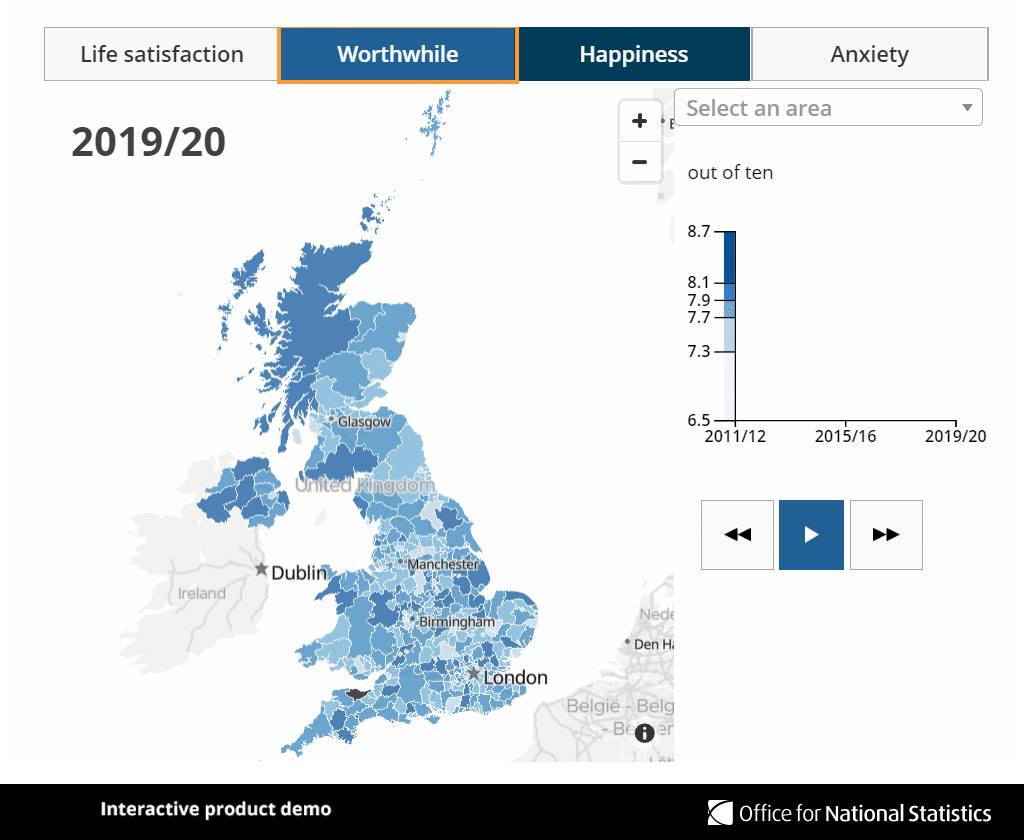Select the Worthwhile tab
The image size is (1024, 840).
pos(398,54)
